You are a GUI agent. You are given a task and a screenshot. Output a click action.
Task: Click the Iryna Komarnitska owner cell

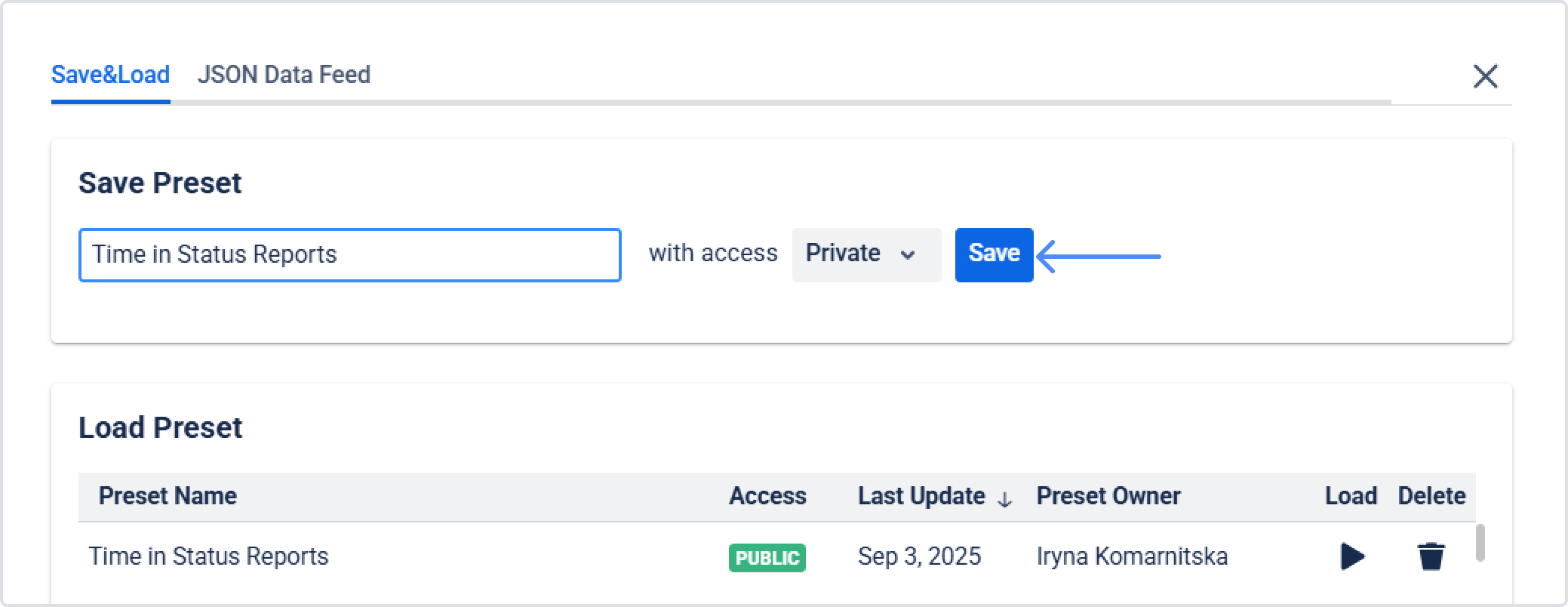(1131, 556)
